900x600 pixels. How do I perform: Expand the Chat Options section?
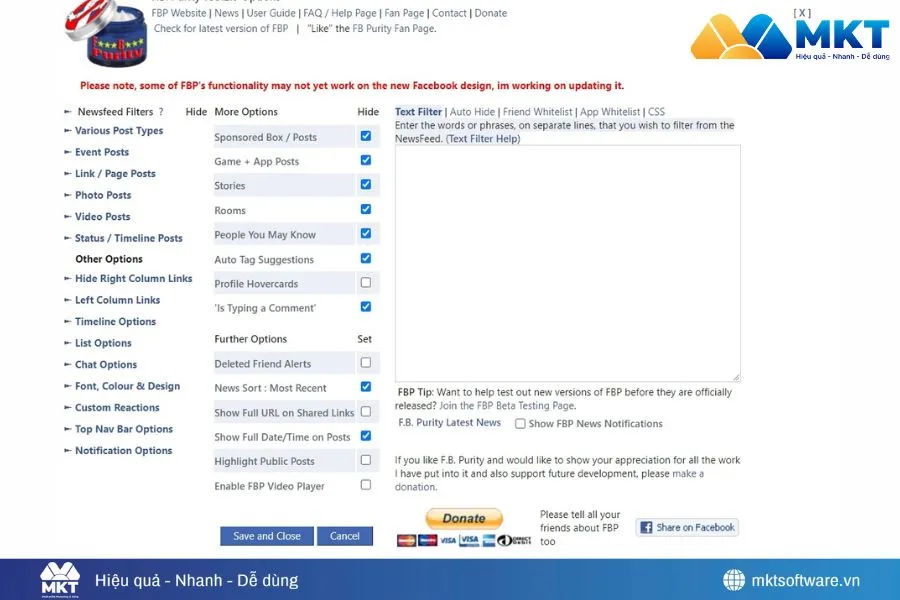pyautogui.click(x=105, y=365)
